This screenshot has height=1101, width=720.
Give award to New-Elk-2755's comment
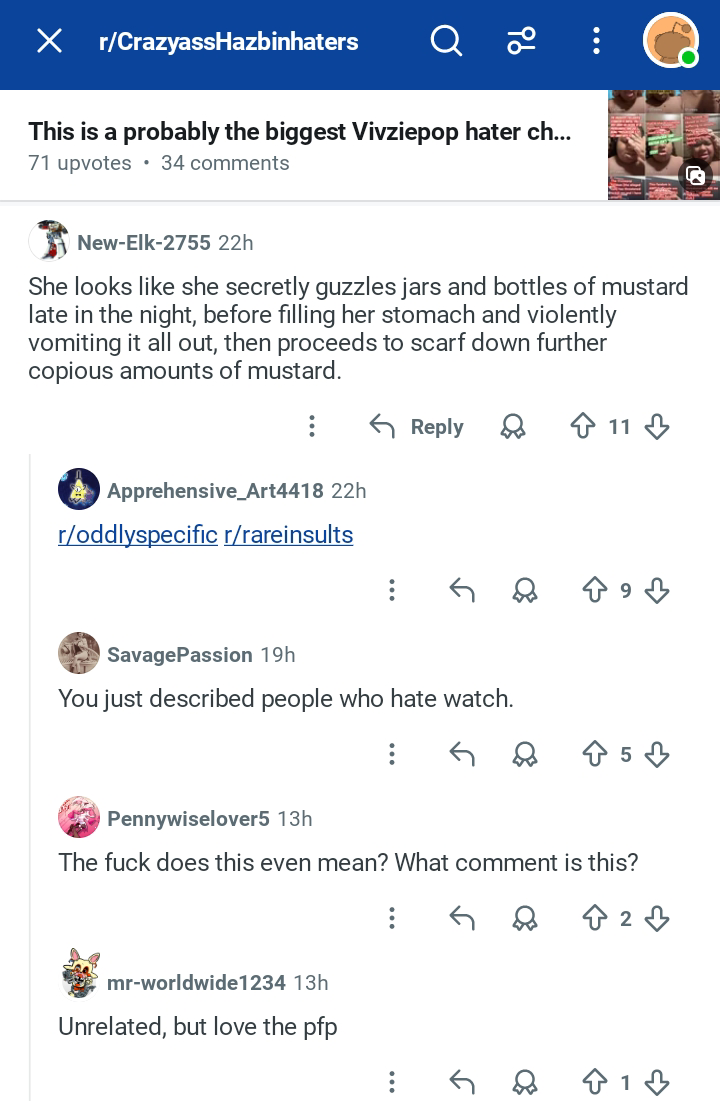coord(513,427)
